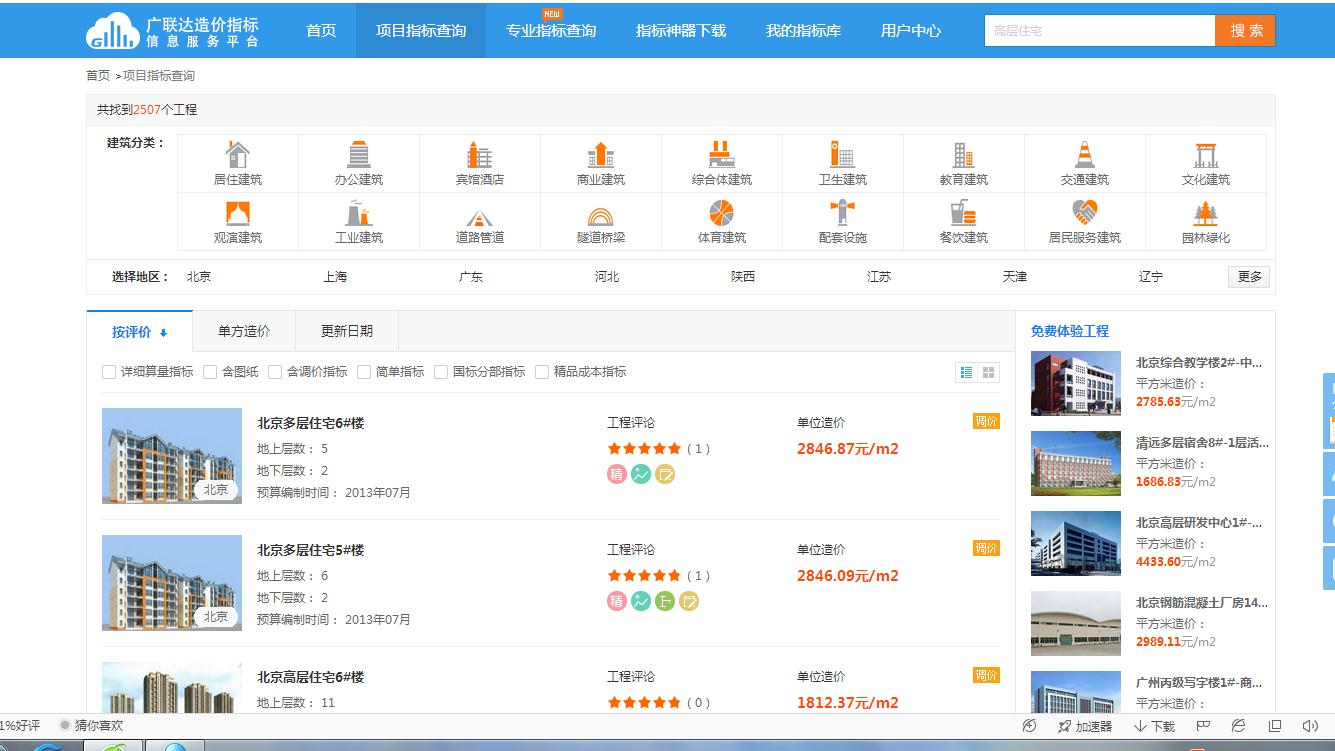Open the 项目指标查询 navigation item

[421, 31]
